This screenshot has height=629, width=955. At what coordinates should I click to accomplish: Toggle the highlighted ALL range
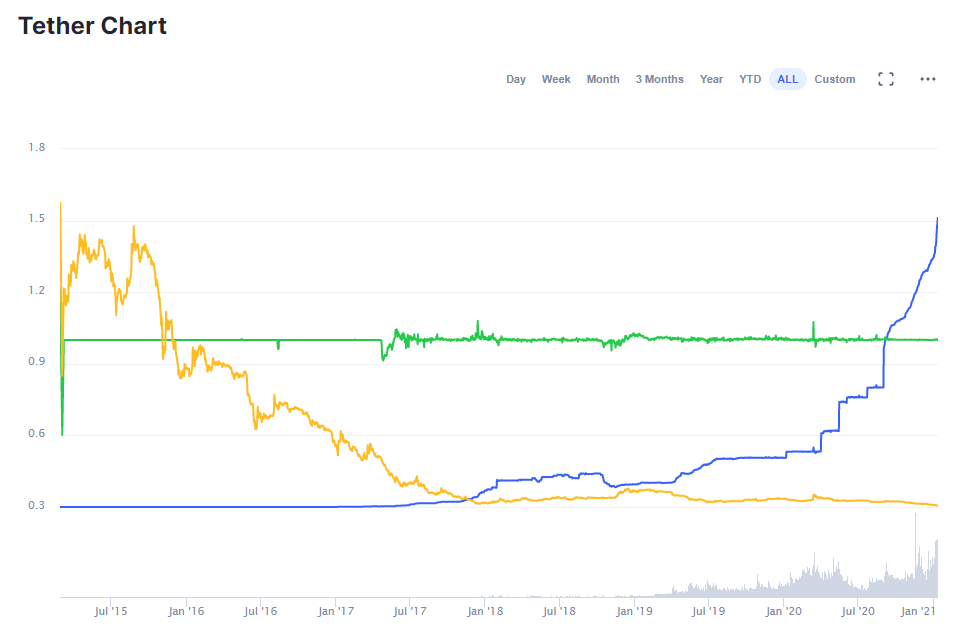pos(788,79)
